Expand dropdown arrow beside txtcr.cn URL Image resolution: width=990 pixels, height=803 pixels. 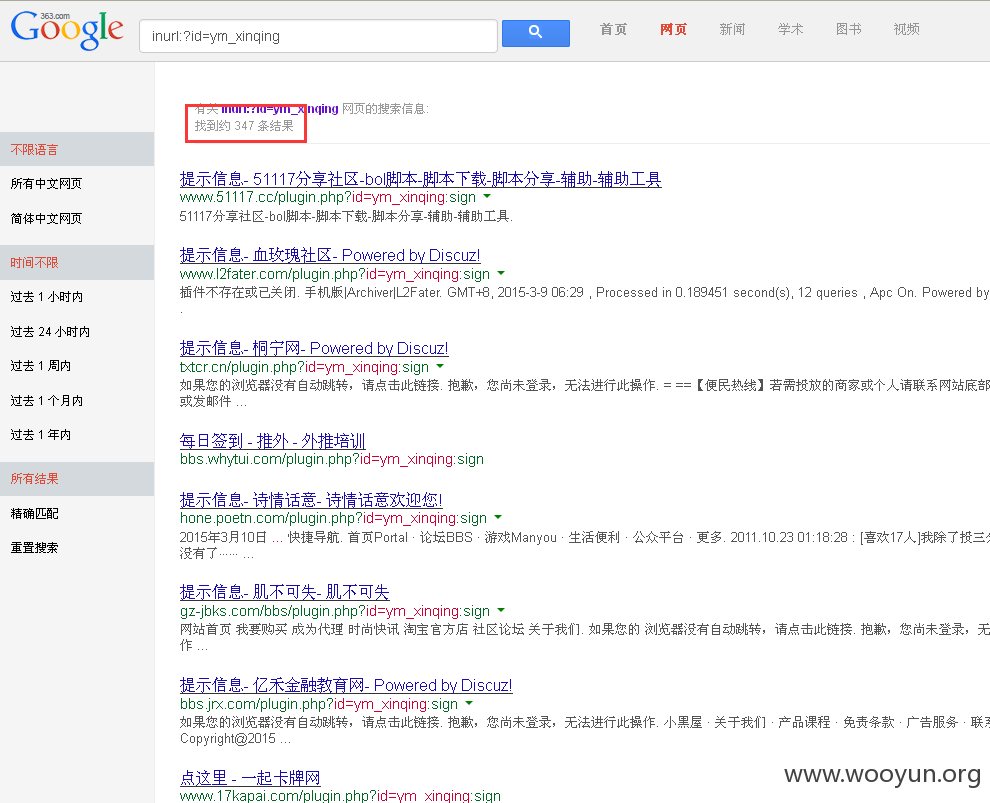point(440,366)
